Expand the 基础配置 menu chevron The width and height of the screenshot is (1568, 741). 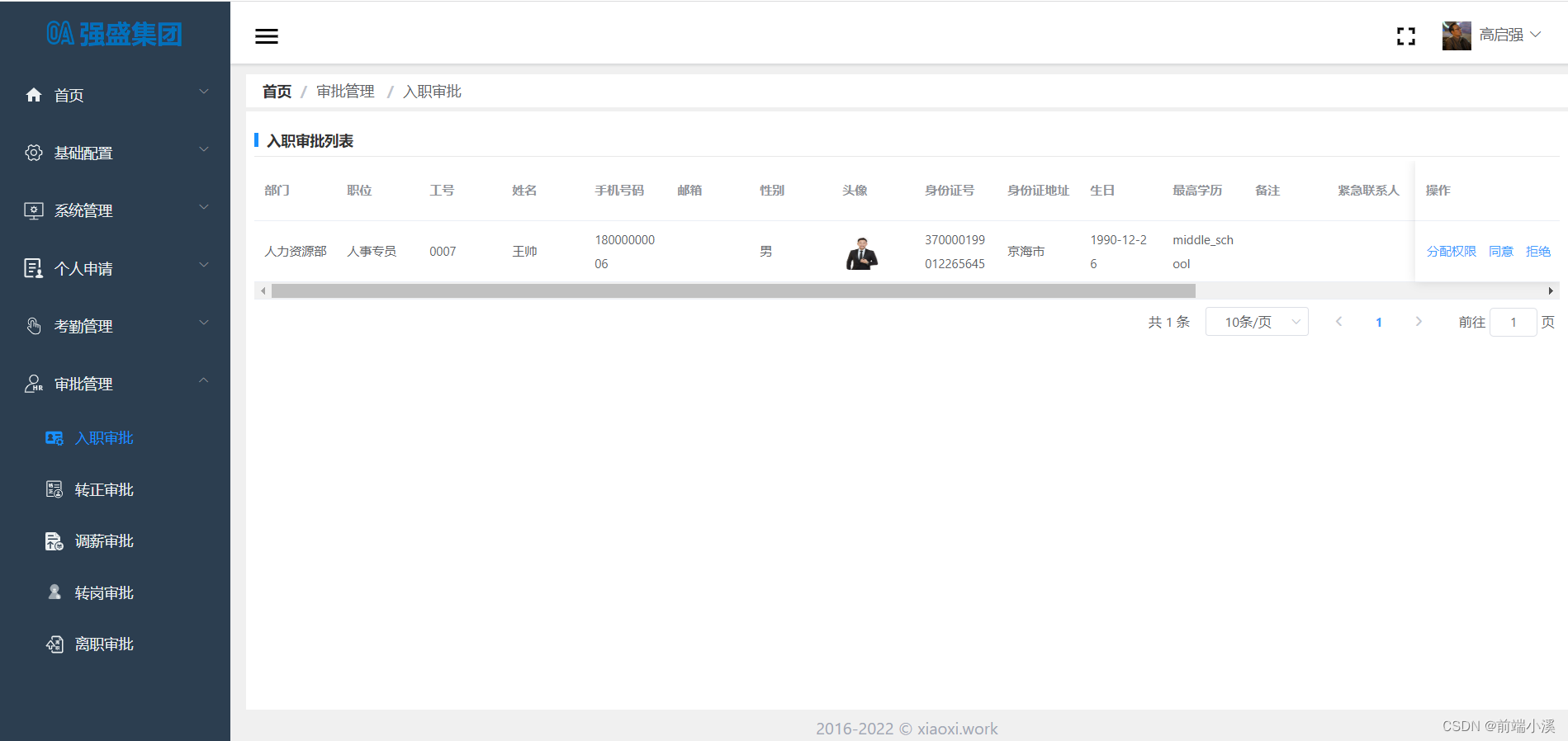pos(204,149)
